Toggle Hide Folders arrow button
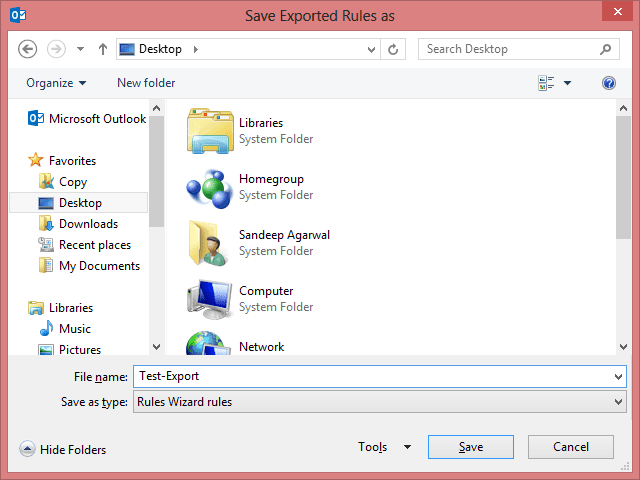 tap(27, 449)
